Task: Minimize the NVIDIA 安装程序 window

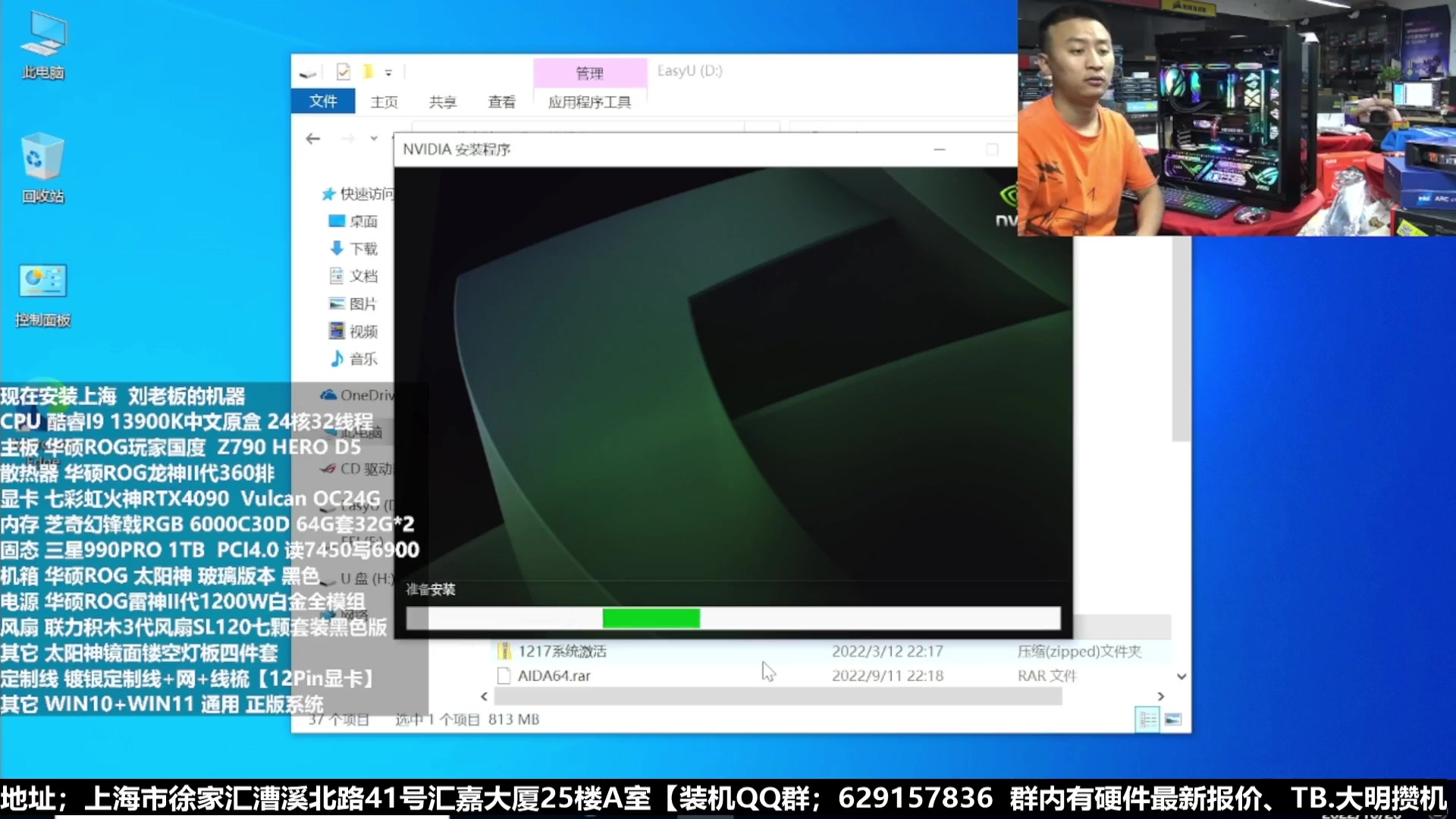Action: coord(940,149)
